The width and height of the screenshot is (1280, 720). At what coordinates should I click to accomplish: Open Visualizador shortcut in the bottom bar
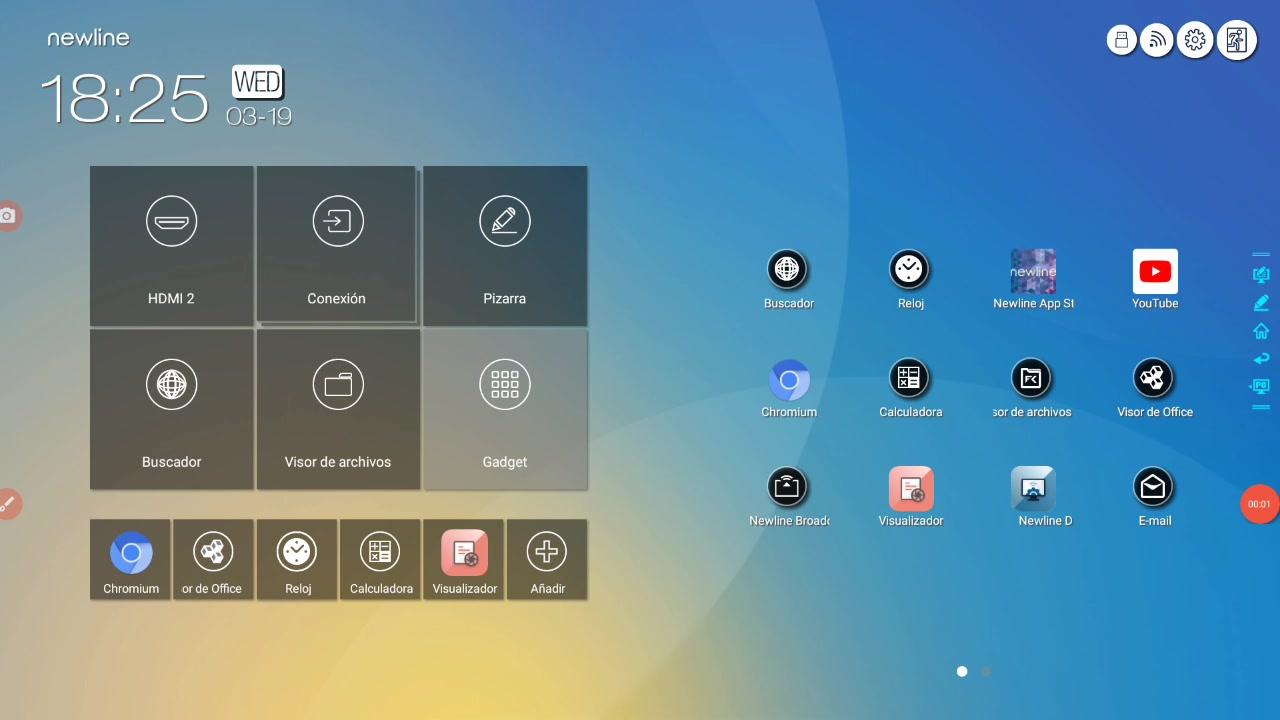464,559
